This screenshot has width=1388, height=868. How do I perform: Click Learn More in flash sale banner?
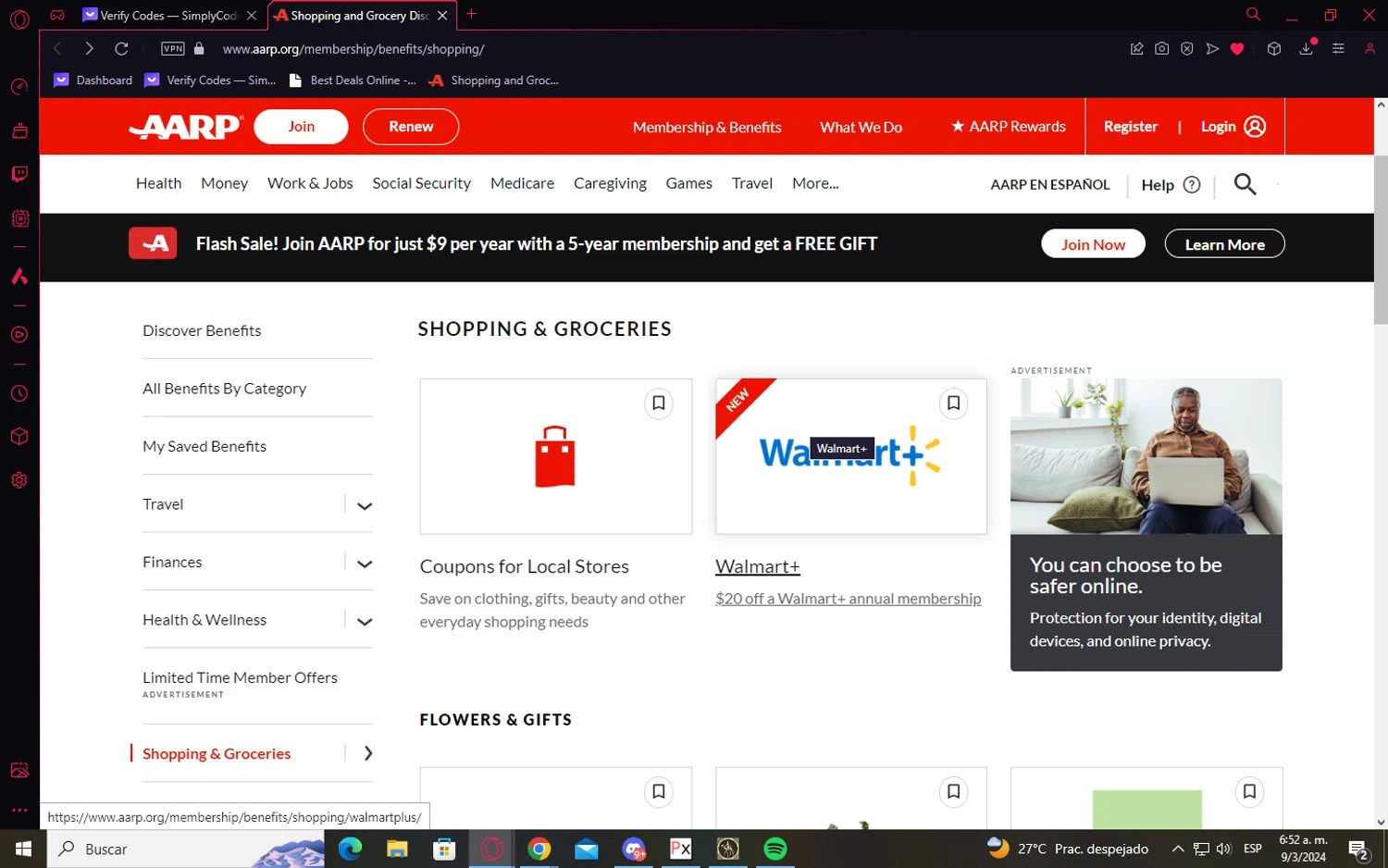click(1224, 244)
